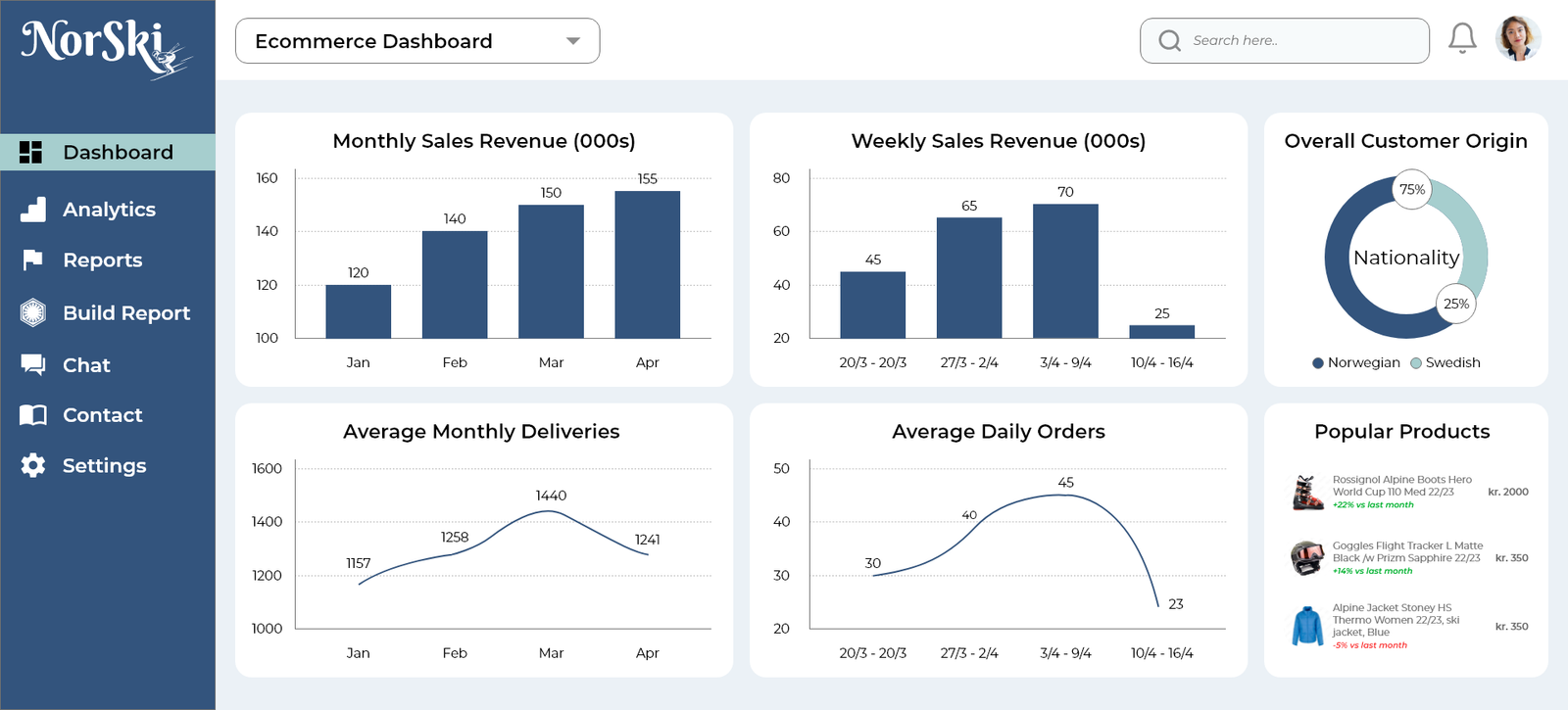
Task: Click the Chat speech bubble icon
Action: (33, 364)
